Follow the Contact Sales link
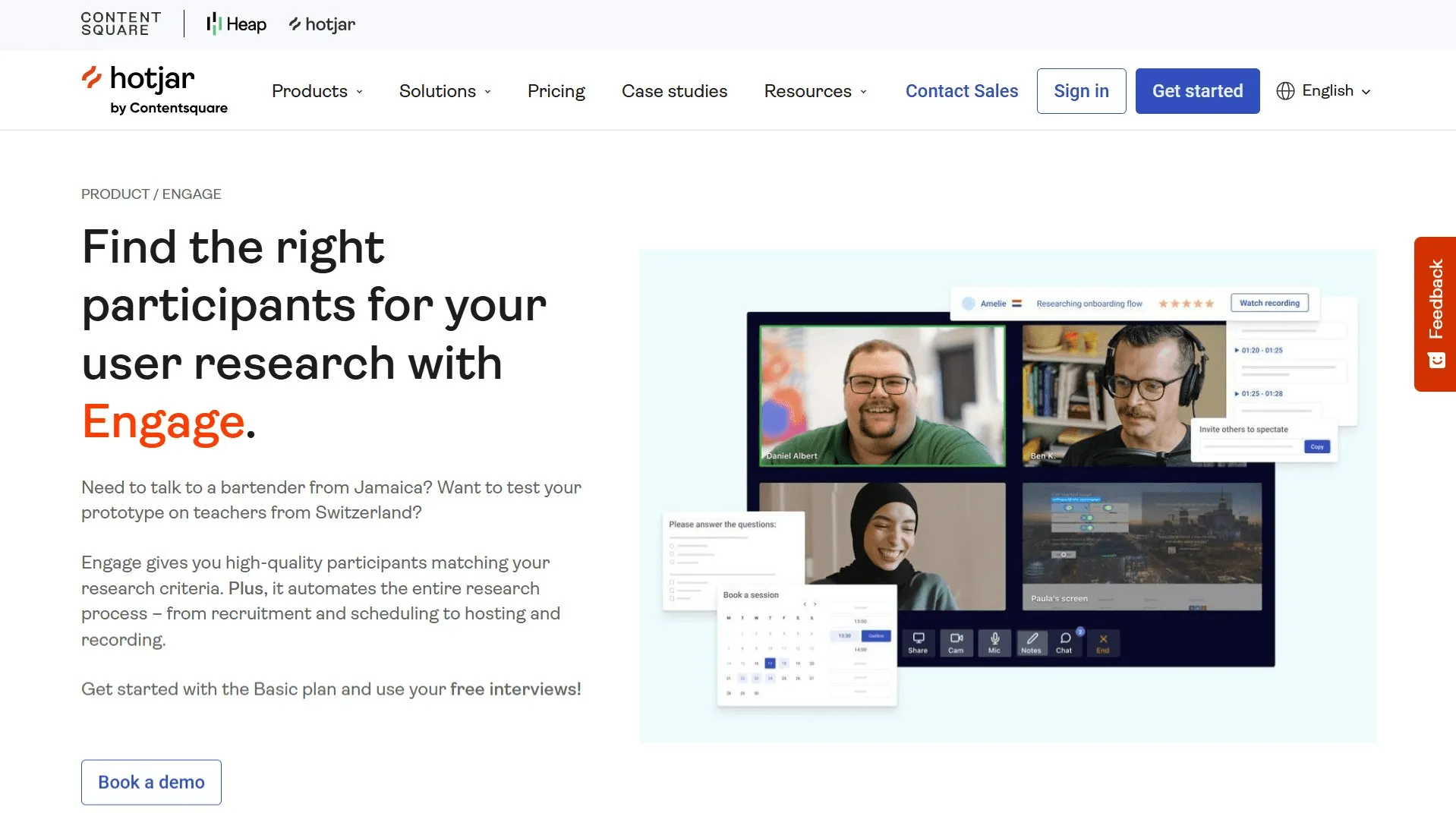Image resolution: width=1456 pixels, height=813 pixels. coord(962,91)
